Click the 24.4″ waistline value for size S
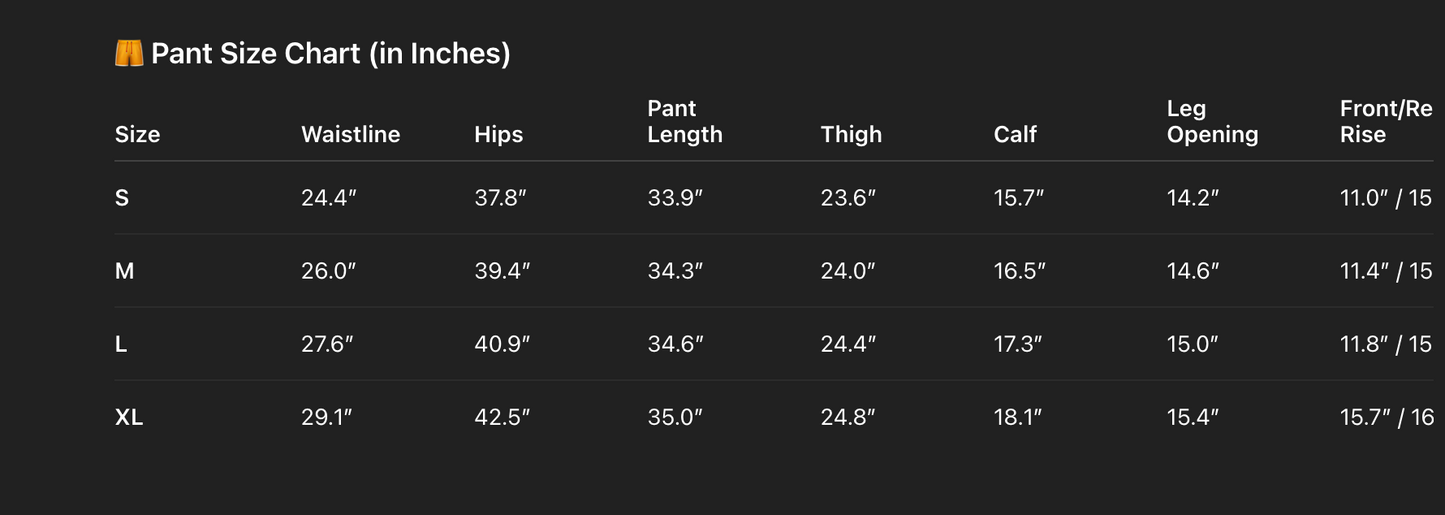 click(329, 198)
